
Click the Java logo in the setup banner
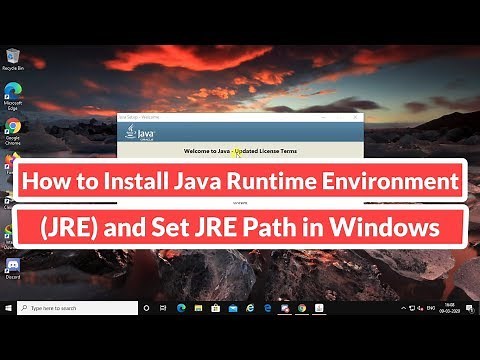tap(139, 132)
